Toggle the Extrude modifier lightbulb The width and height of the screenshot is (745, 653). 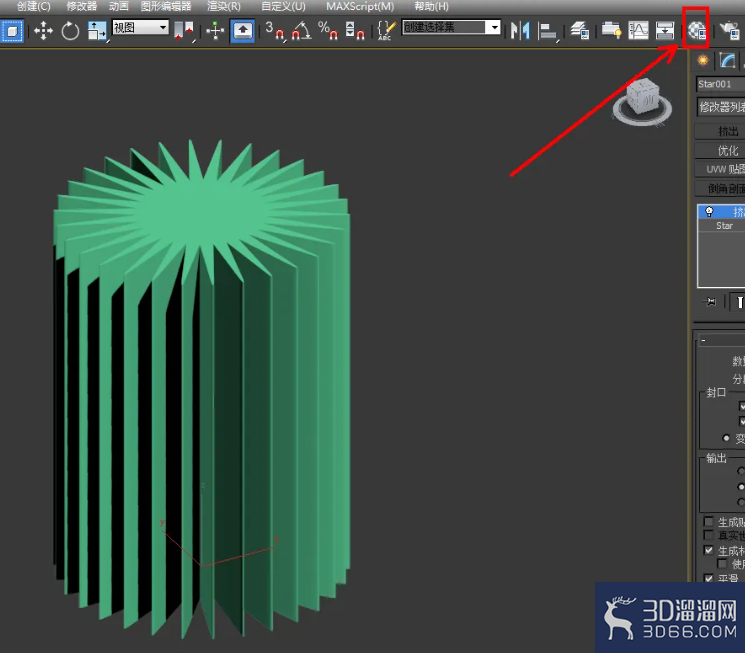point(709,211)
